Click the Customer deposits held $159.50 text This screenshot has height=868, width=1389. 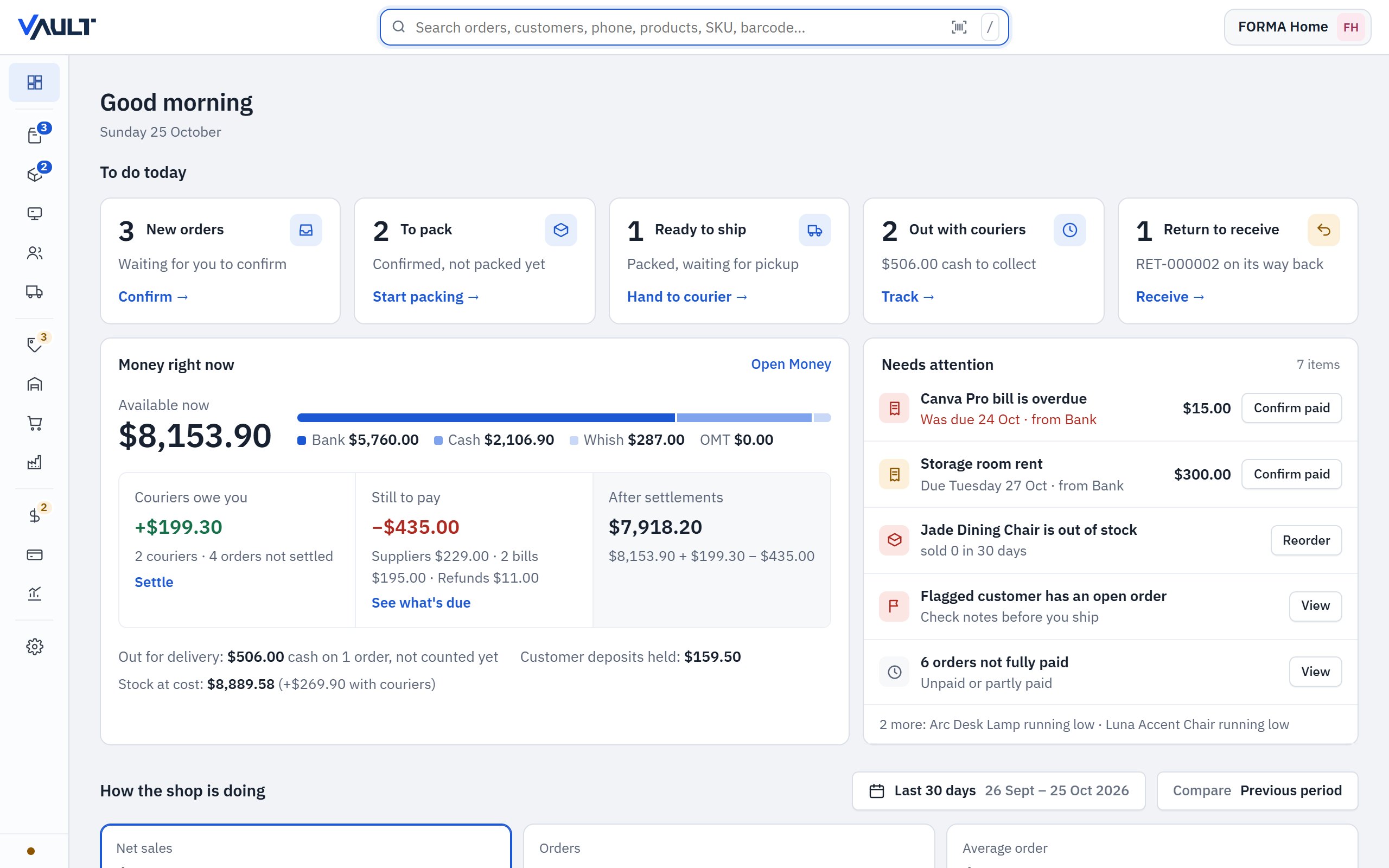(x=630, y=657)
